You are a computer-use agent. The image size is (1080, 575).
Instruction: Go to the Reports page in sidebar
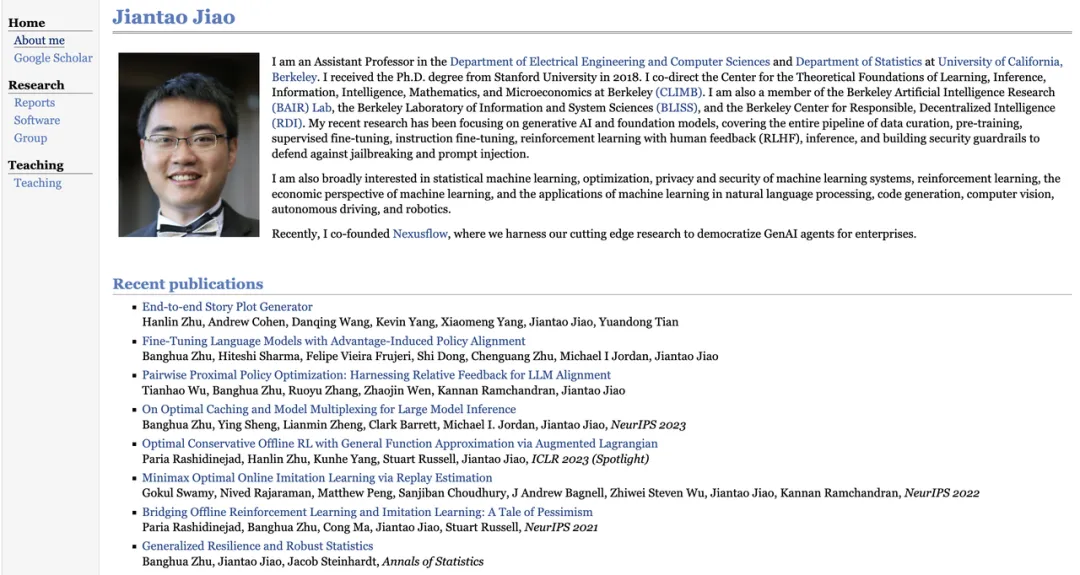tap(34, 103)
